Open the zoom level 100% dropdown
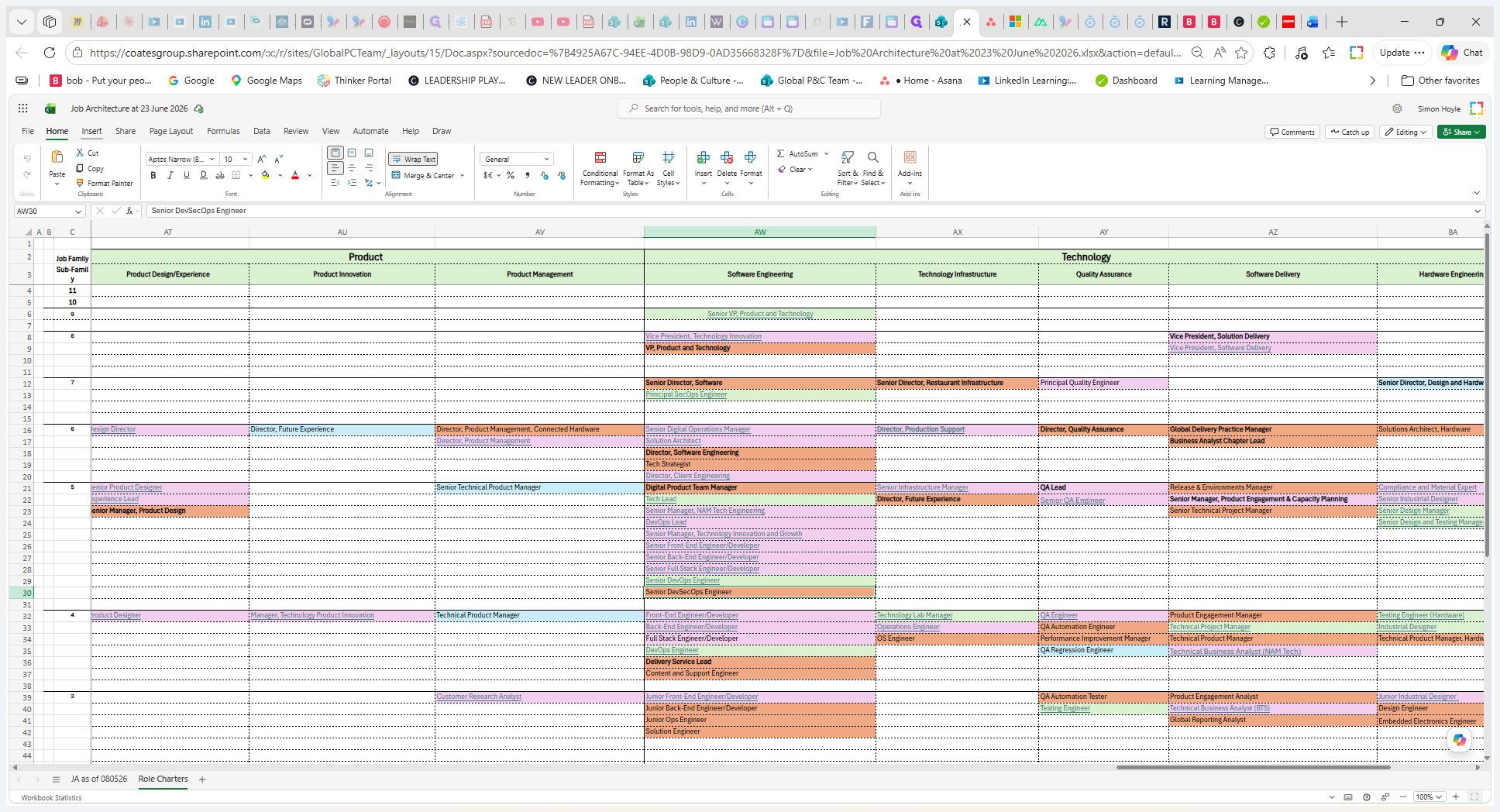Viewport: 1500px width, 812px height. coord(1429,797)
